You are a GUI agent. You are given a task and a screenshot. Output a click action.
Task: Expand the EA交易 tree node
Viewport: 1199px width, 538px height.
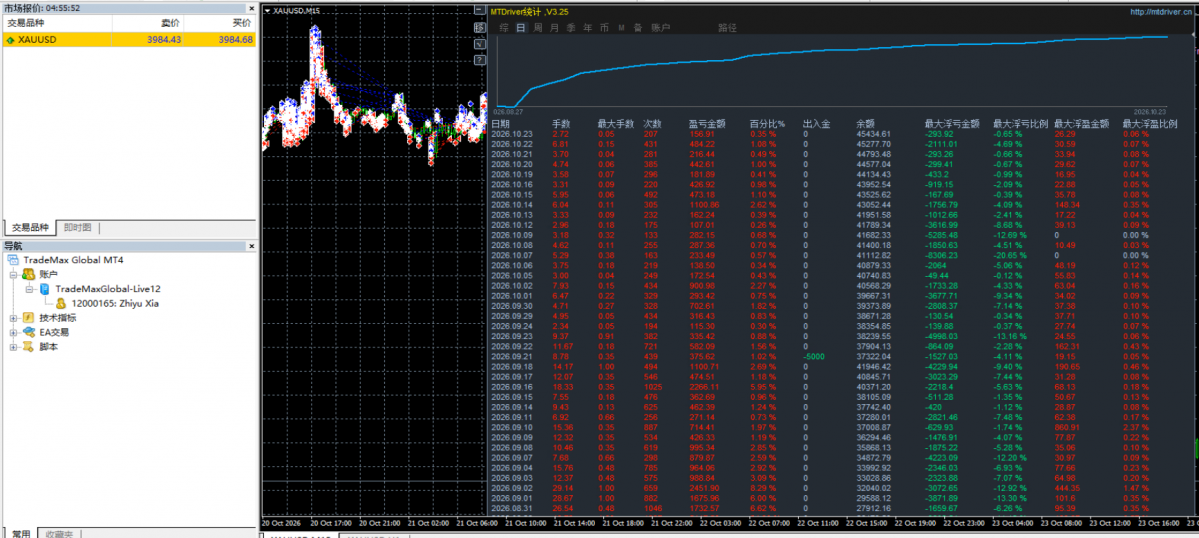12,332
